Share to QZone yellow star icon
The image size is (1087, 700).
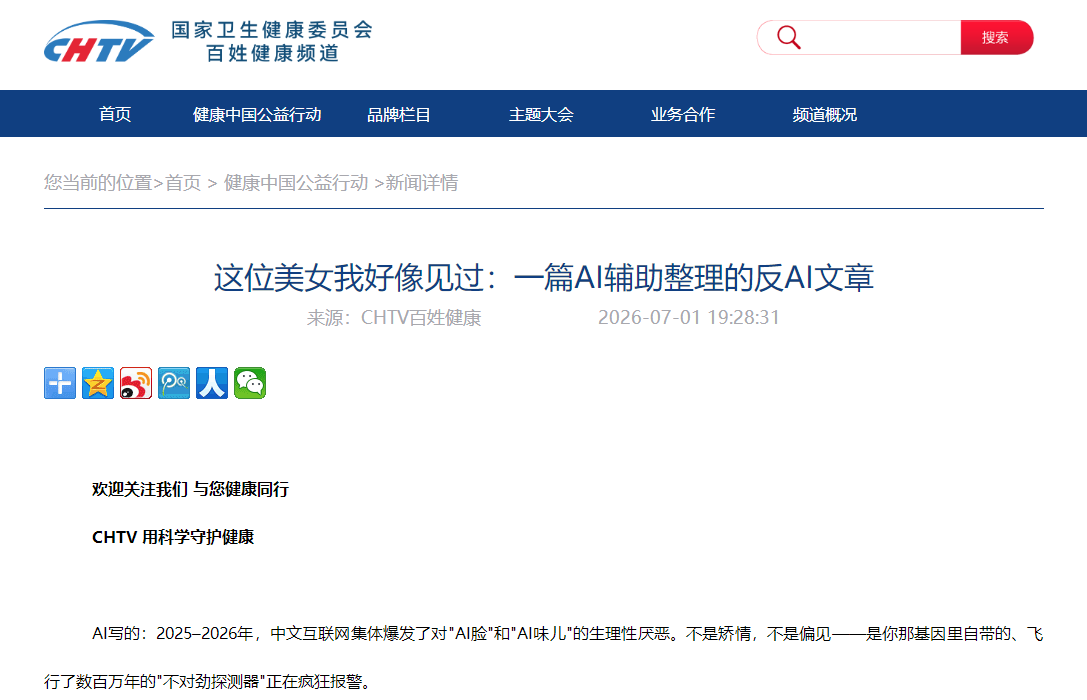(98, 383)
